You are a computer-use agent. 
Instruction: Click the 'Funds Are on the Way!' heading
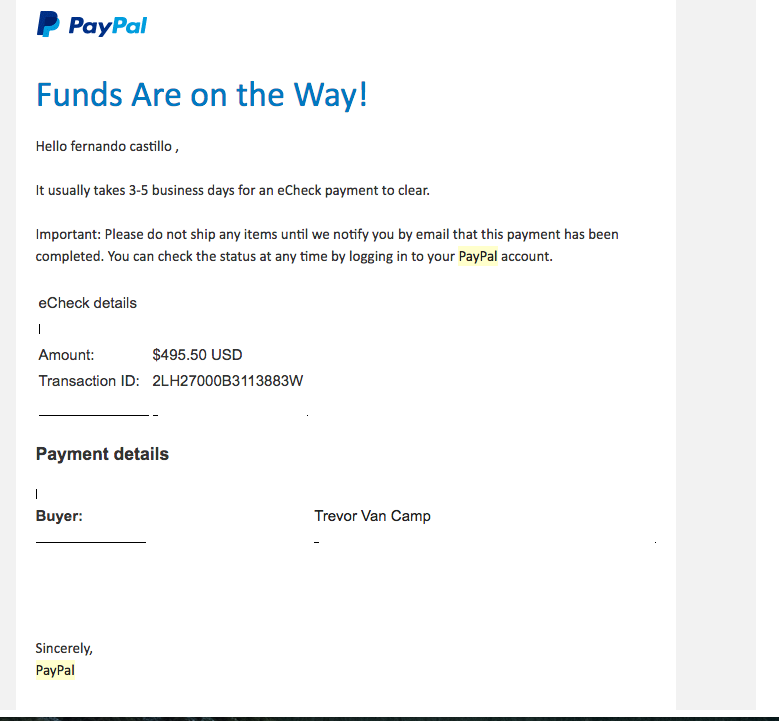(x=202, y=94)
